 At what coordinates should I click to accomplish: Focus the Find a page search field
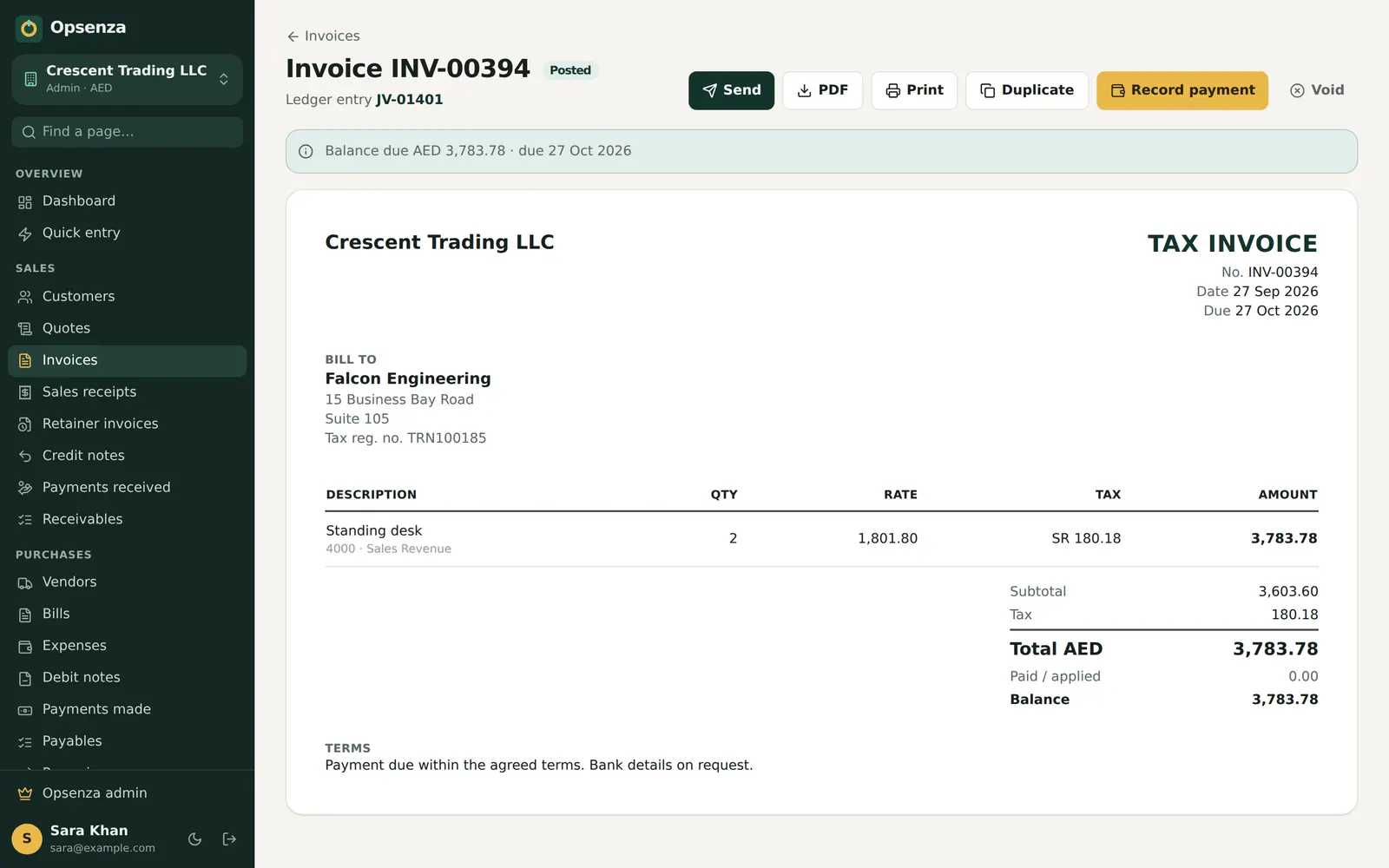point(127,132)
